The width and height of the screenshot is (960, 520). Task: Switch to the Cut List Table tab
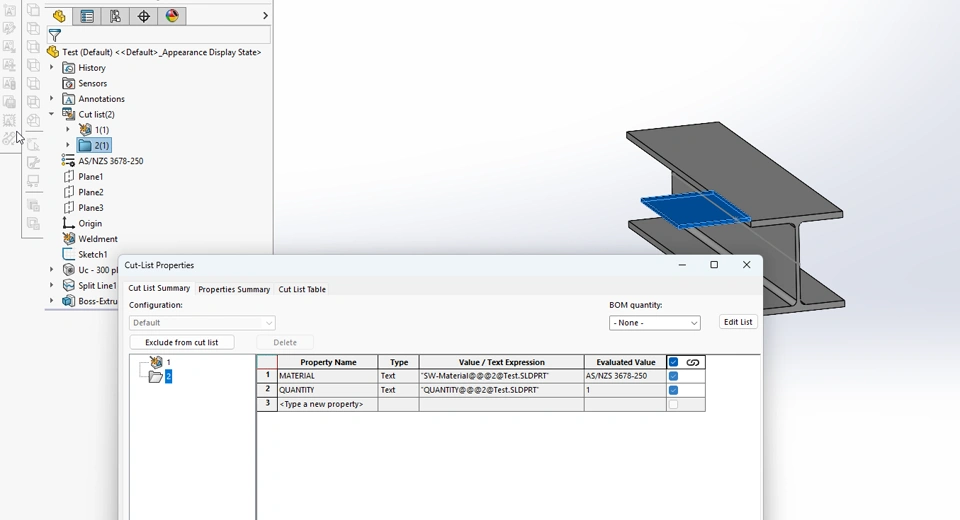point(302,289)
